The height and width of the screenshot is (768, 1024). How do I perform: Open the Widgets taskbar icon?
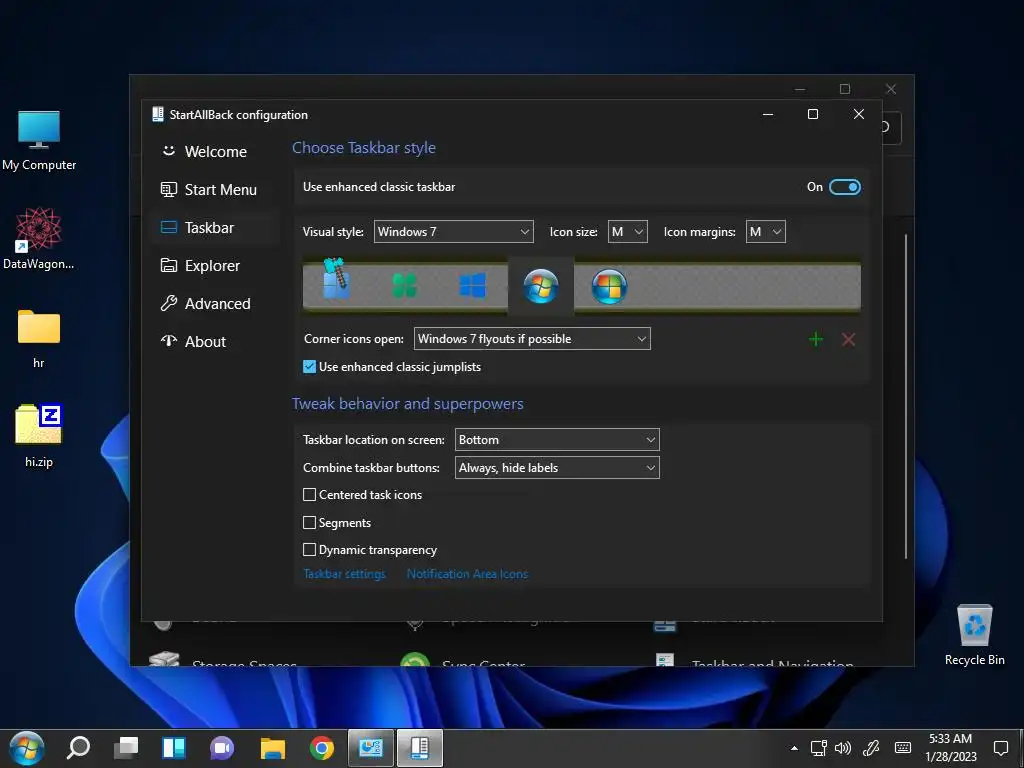coord(174,748)
